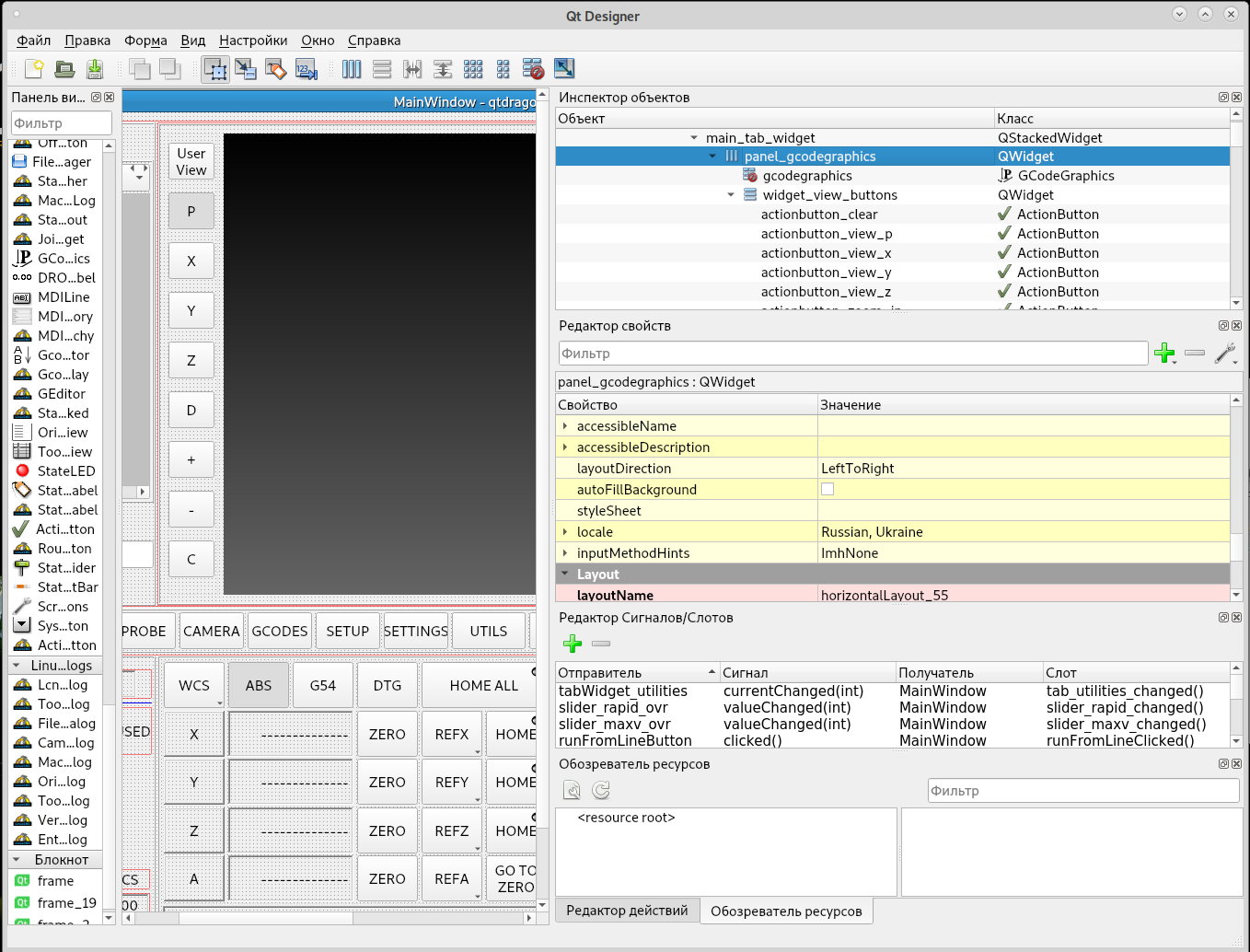Switch to Edit Buddies mode icon

coord(275,68)
